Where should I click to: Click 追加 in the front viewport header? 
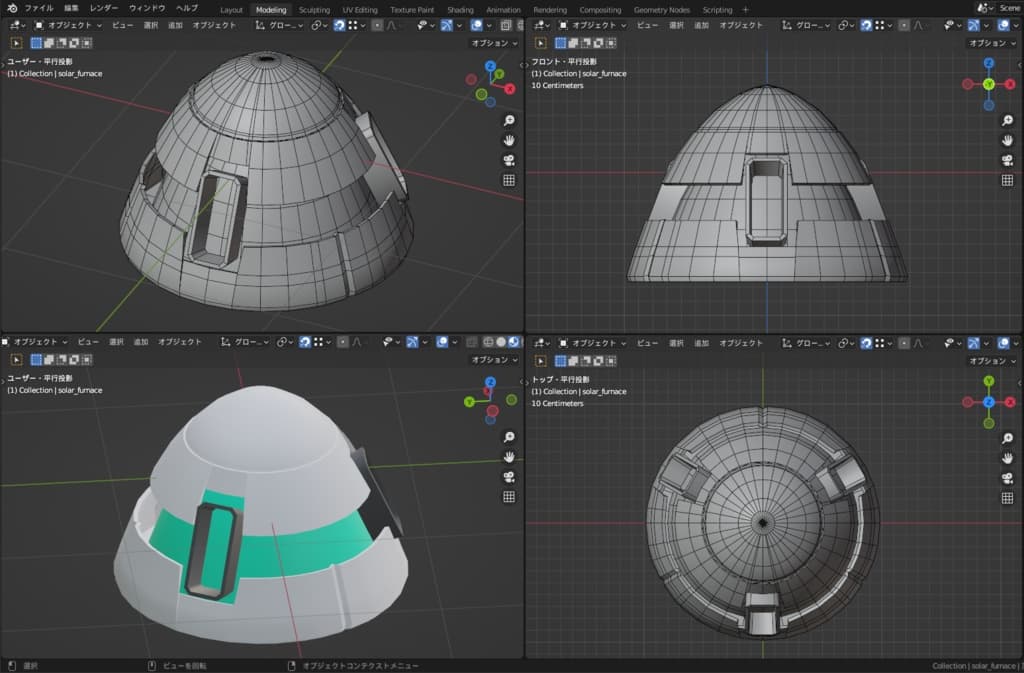pyautogui.click(x=703, y=25)
